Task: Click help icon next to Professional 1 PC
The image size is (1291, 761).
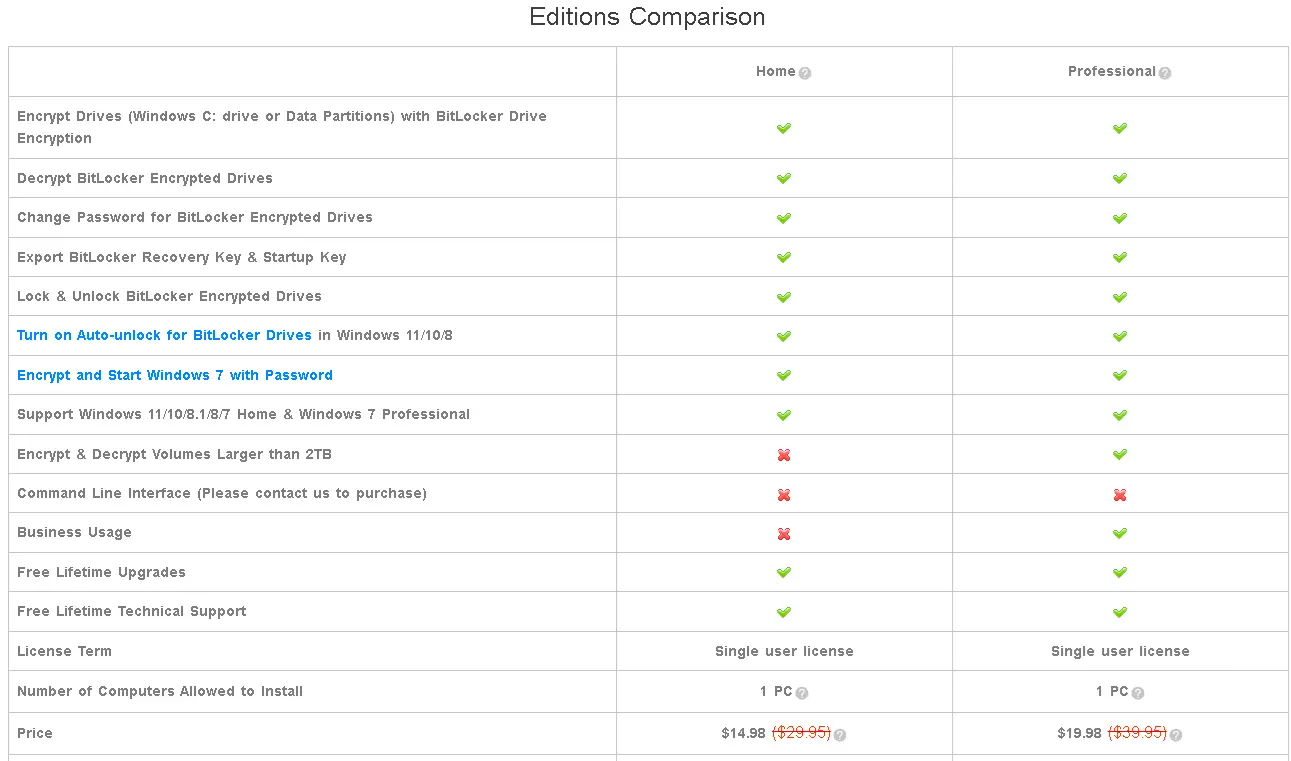Action: pos(1138,693)
